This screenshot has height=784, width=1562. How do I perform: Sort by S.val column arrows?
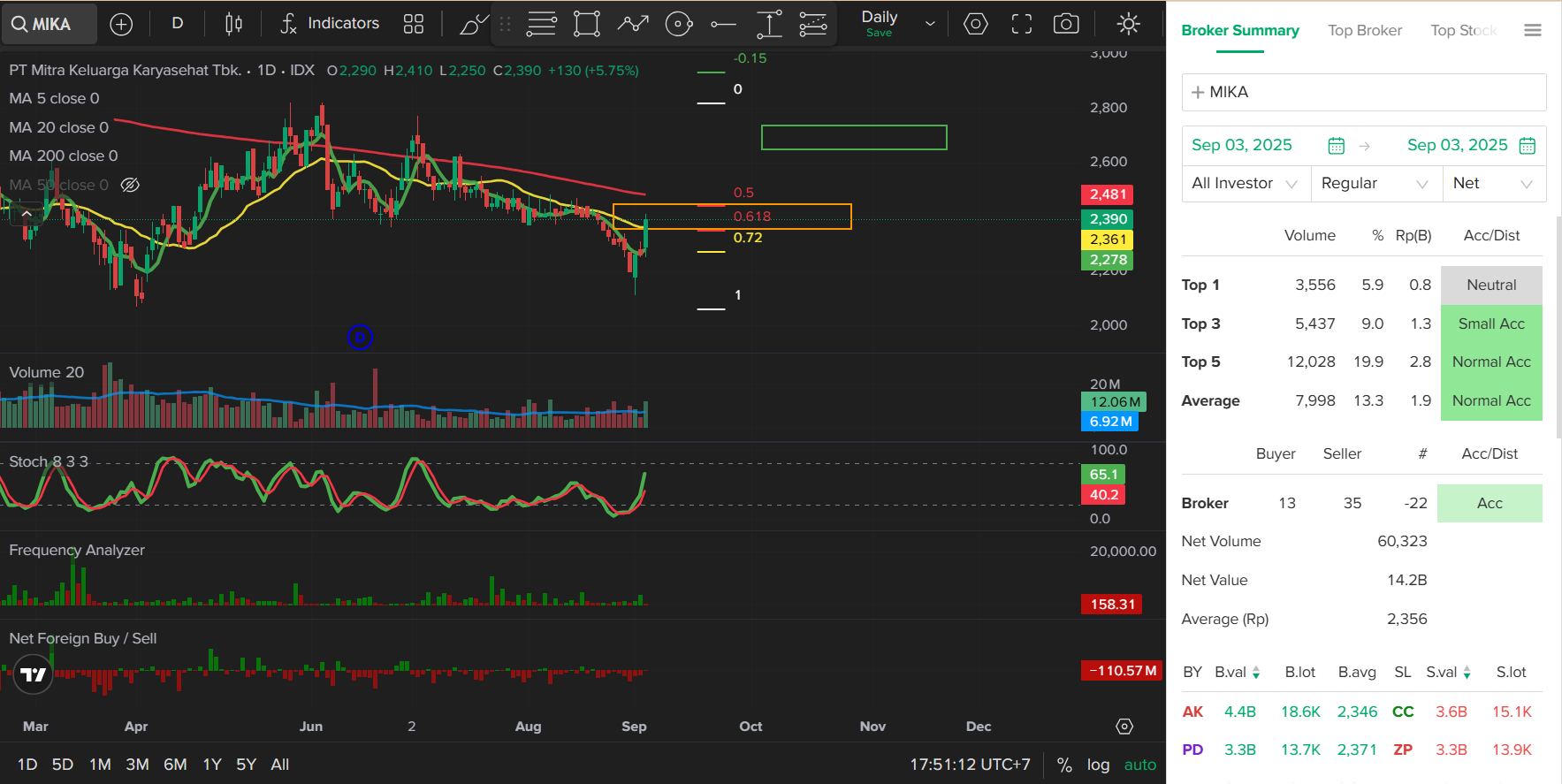[x=1467, y=673]
